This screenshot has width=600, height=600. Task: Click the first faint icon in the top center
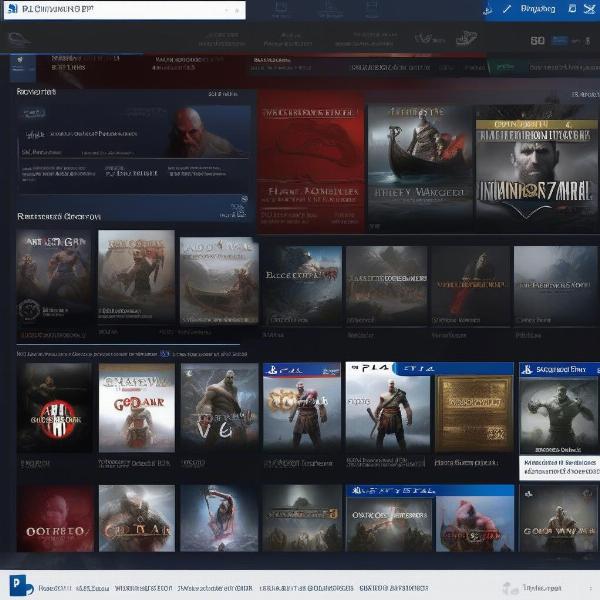(x=281, y=10)
